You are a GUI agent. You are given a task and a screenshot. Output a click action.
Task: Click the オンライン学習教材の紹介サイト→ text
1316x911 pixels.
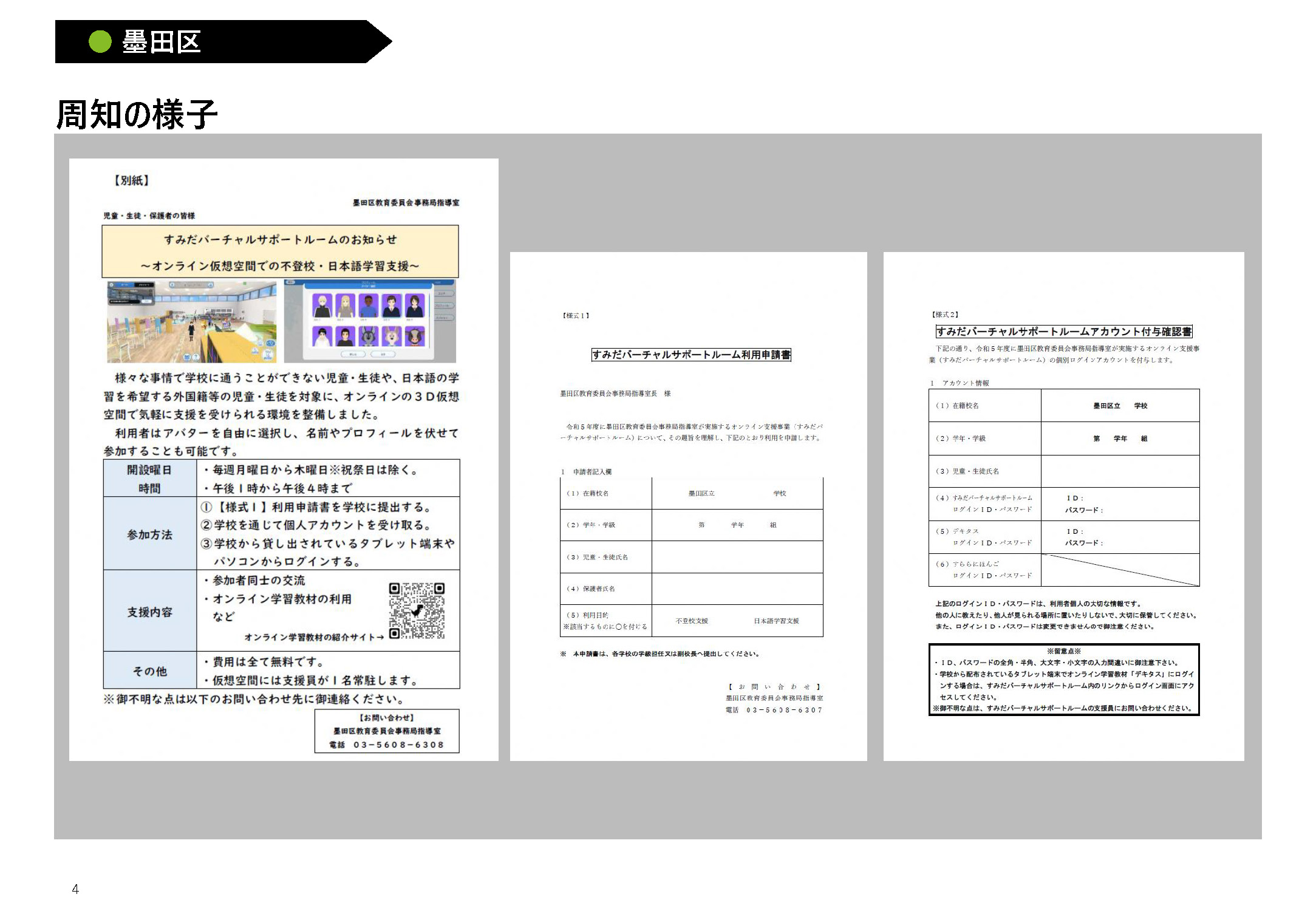tap(314, 637)
